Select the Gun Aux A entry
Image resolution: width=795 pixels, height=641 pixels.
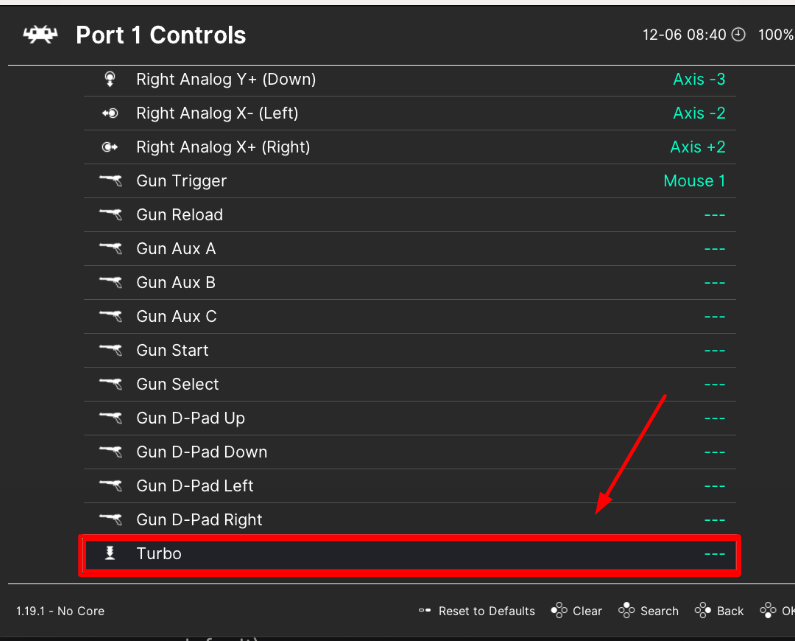pyautogui.click(x=410, y=249)
